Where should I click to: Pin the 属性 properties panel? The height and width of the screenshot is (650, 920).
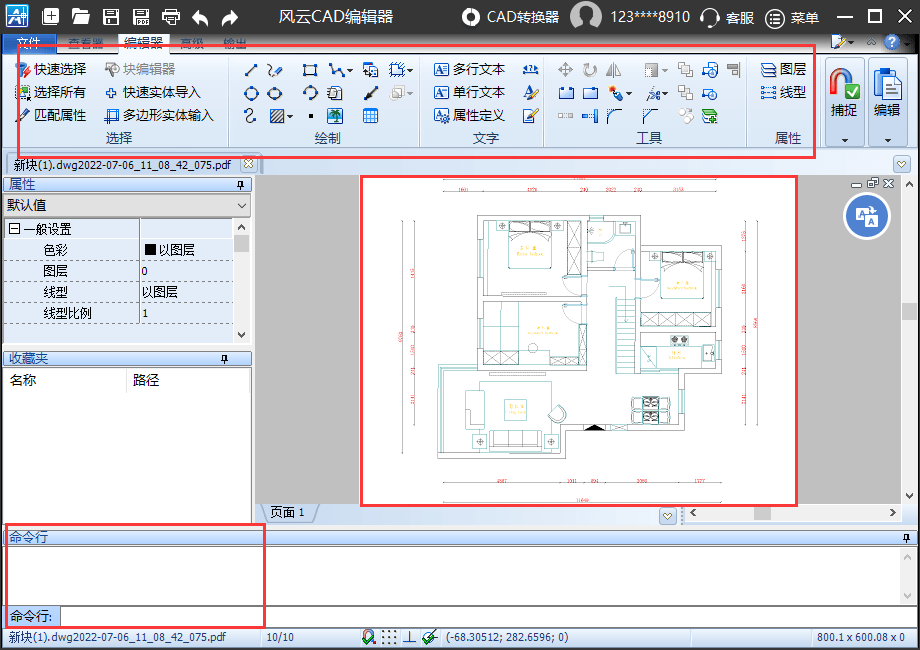[x=240, y=185]
